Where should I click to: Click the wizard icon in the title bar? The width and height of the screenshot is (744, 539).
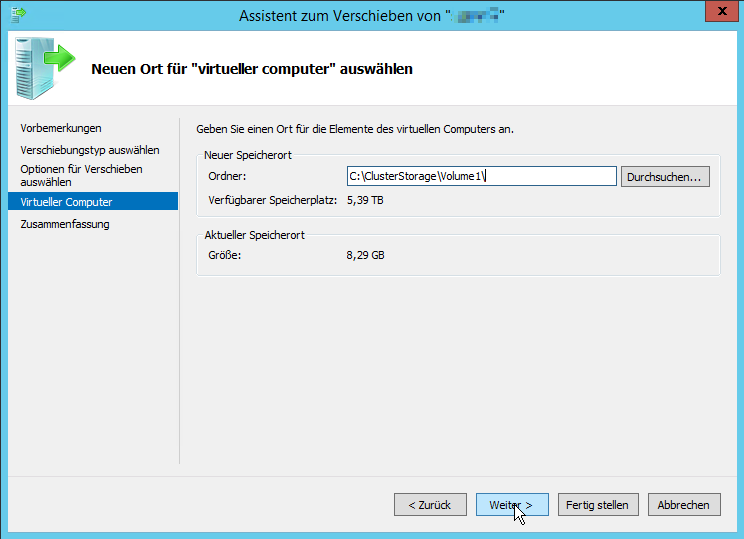tap(17, 15)
